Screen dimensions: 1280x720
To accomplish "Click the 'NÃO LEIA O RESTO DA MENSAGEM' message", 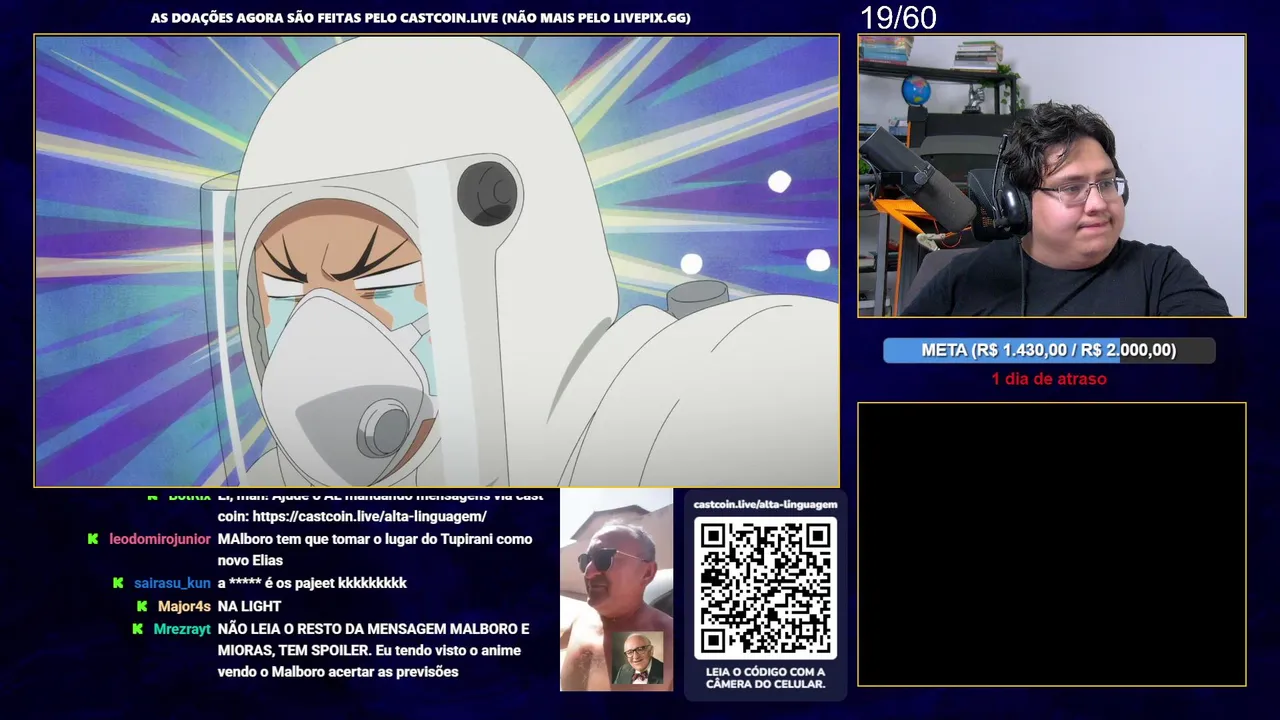I will point(374,650).
